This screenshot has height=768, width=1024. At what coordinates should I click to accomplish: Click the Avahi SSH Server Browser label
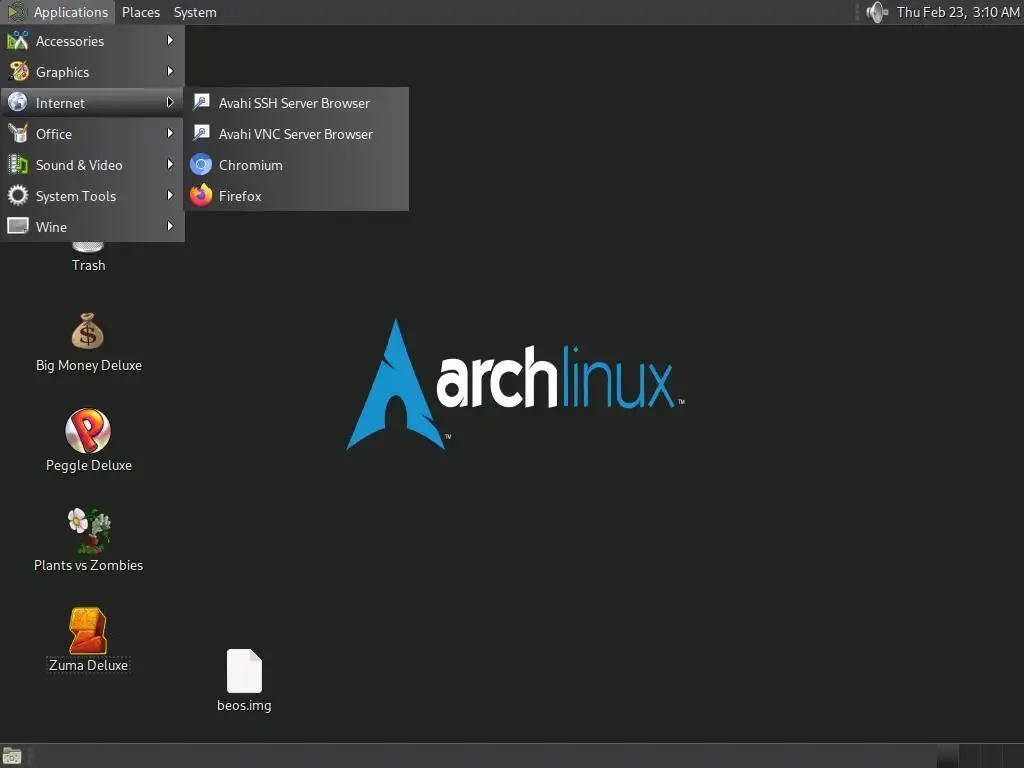point(295,103)
